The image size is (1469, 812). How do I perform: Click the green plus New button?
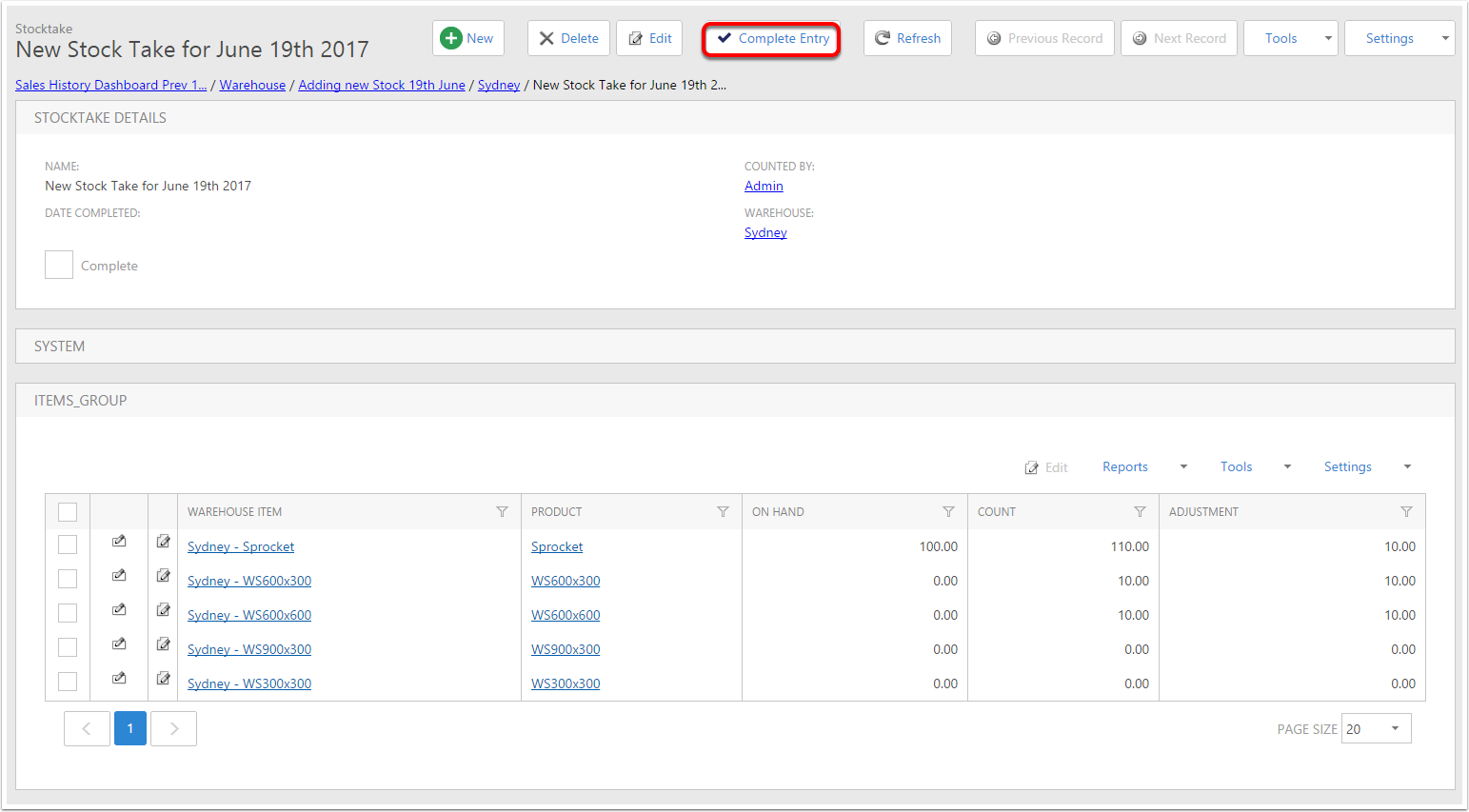[x=467, y=38]
